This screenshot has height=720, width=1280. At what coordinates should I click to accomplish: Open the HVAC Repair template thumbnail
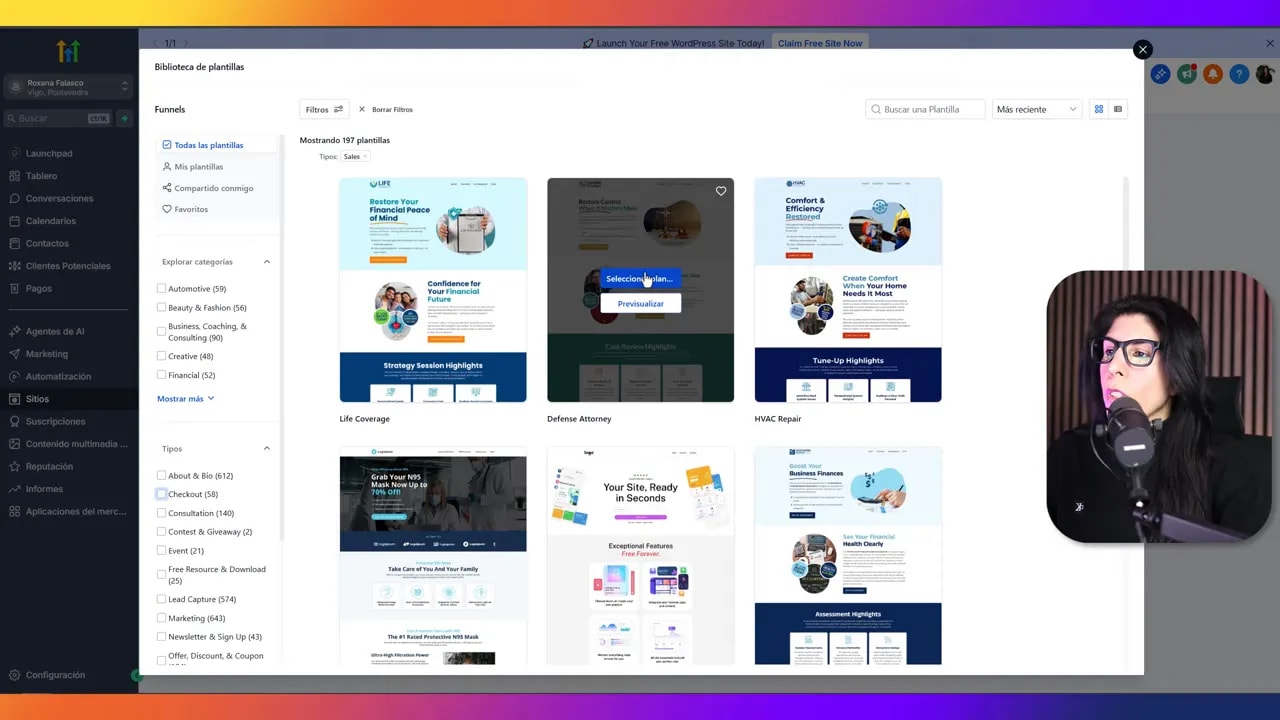coord(847,290)
